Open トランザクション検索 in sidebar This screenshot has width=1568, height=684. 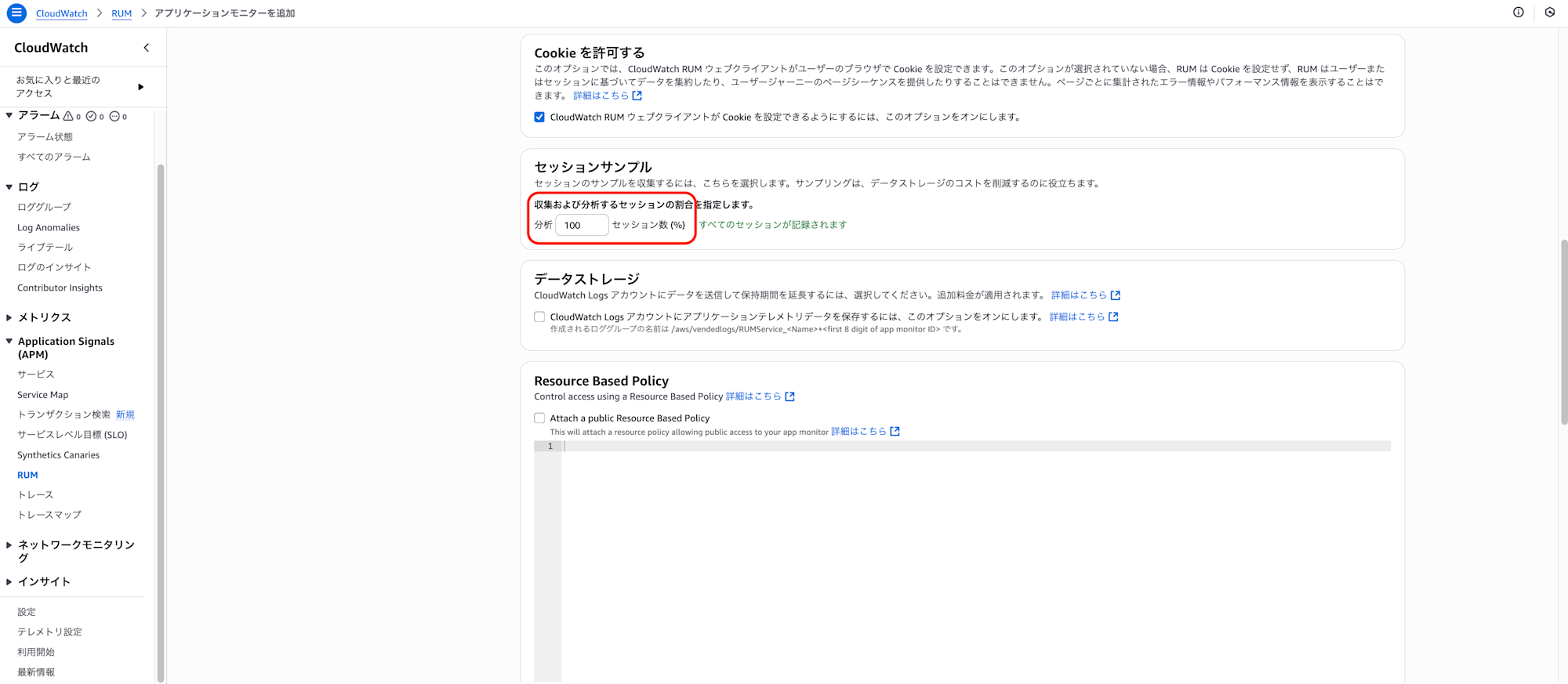[64, 415]
